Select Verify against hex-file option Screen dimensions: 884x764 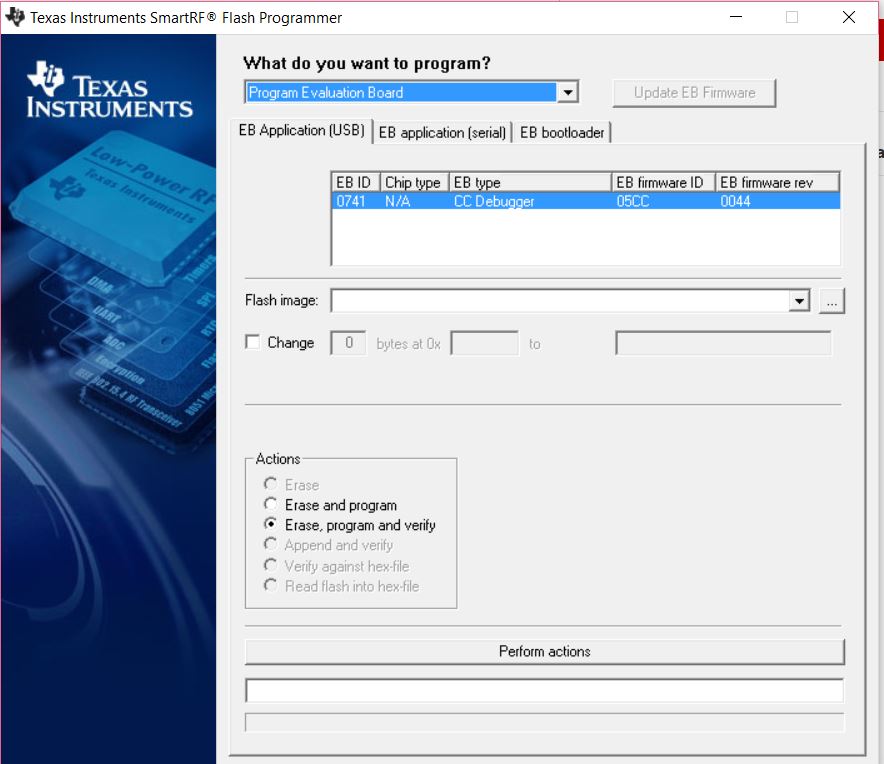click(271, 565)
